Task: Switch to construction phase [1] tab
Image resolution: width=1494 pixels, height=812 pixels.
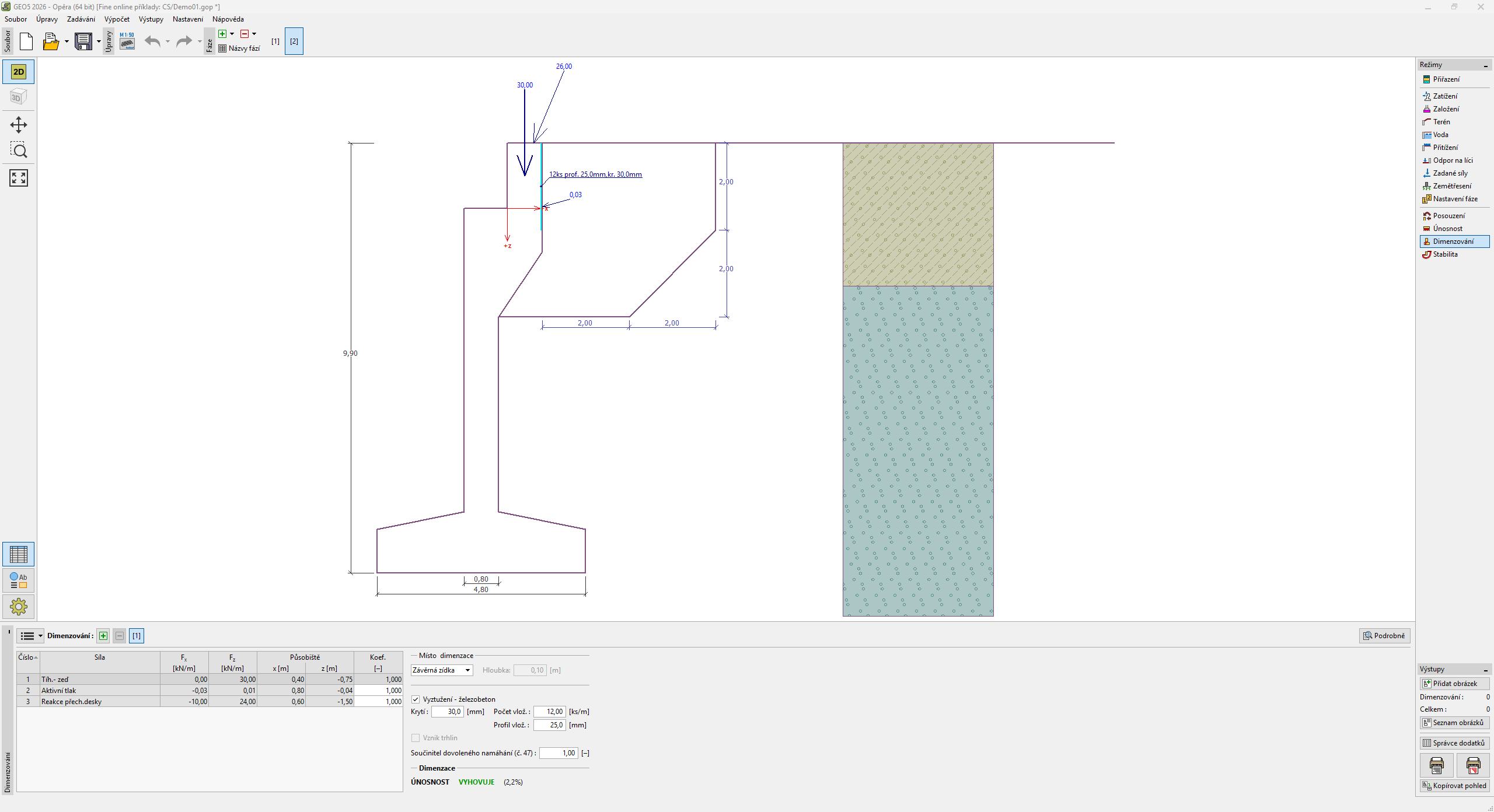Action: (x=275, y=41)
